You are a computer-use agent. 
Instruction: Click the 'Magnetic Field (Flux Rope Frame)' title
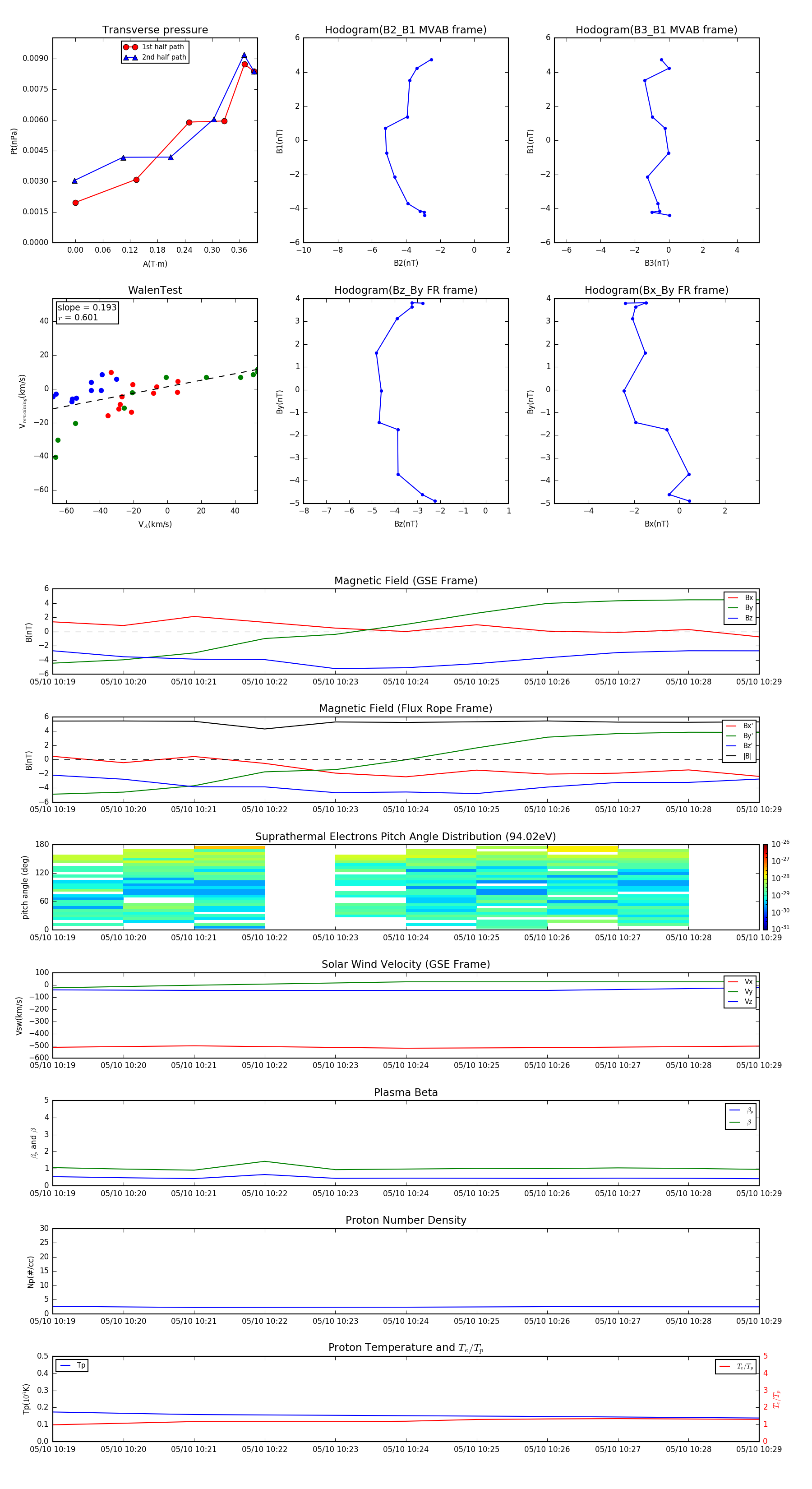click(x=406, y=709)
